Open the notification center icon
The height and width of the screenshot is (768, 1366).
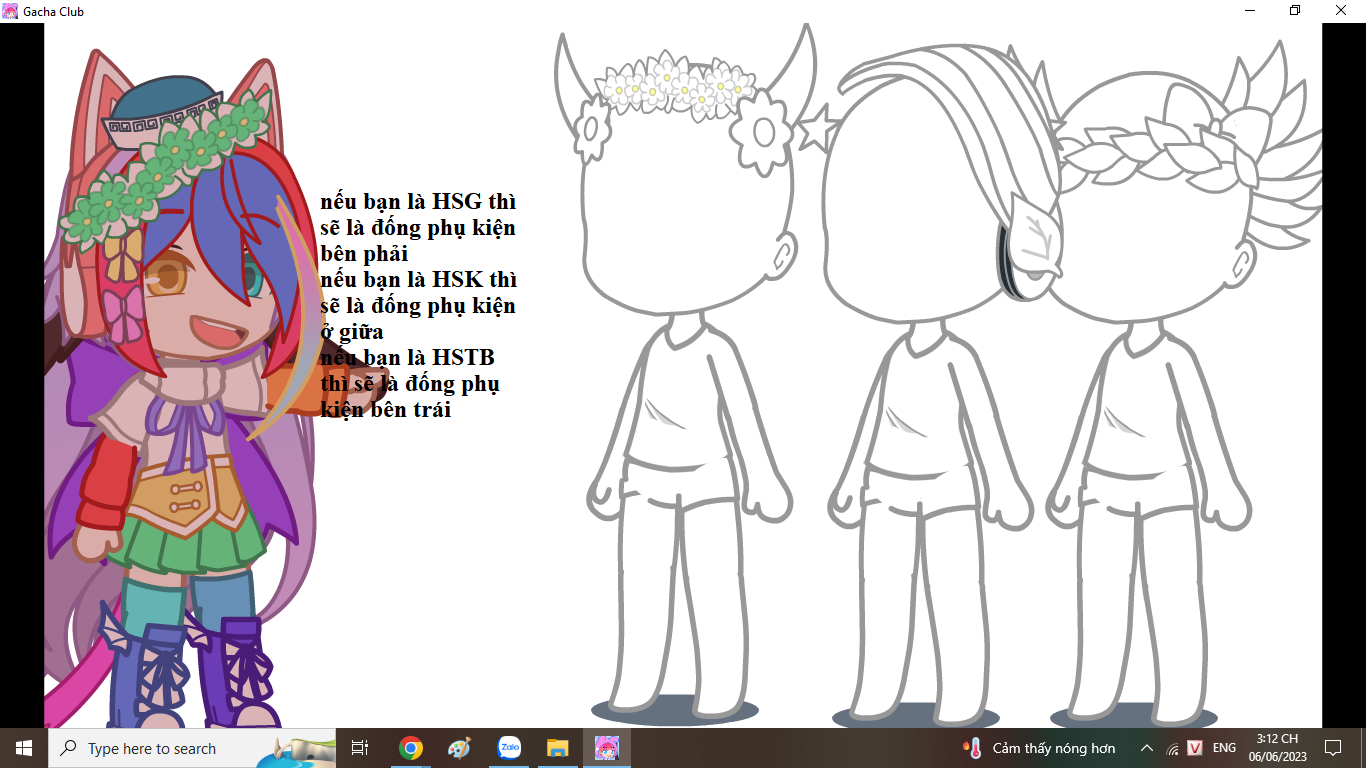(1332, 748)
